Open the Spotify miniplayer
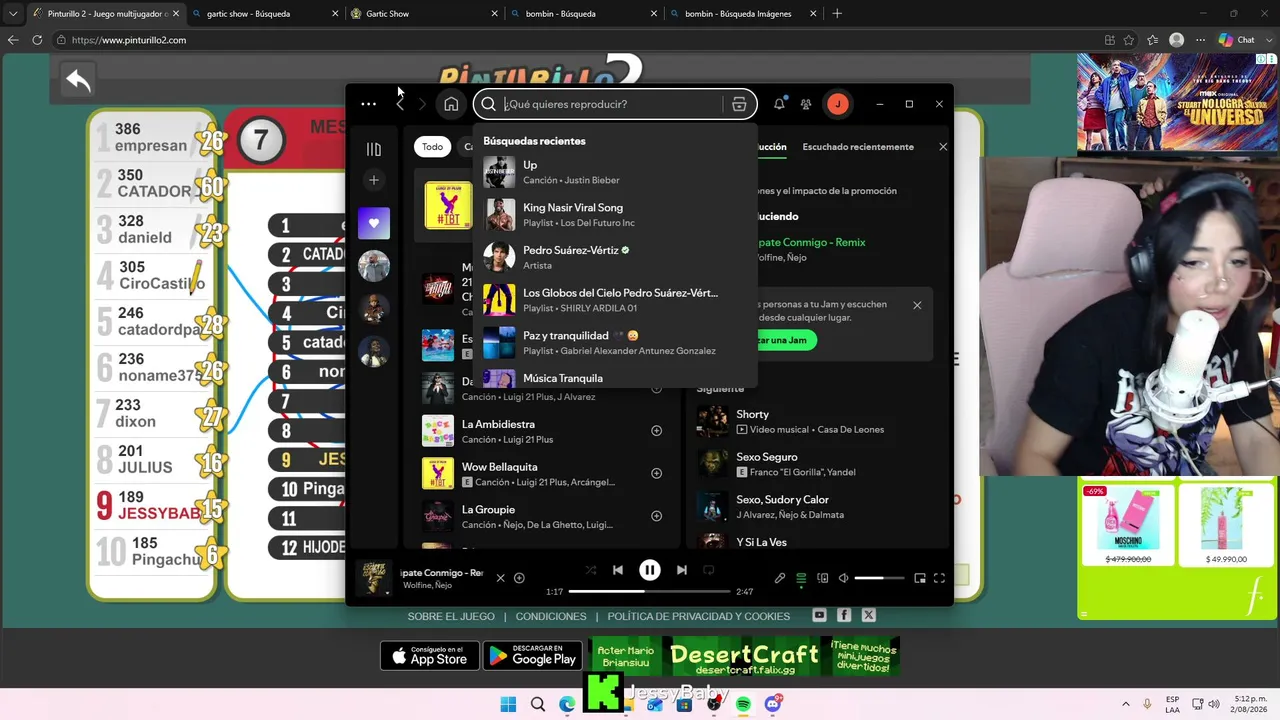 click(918, 578)
